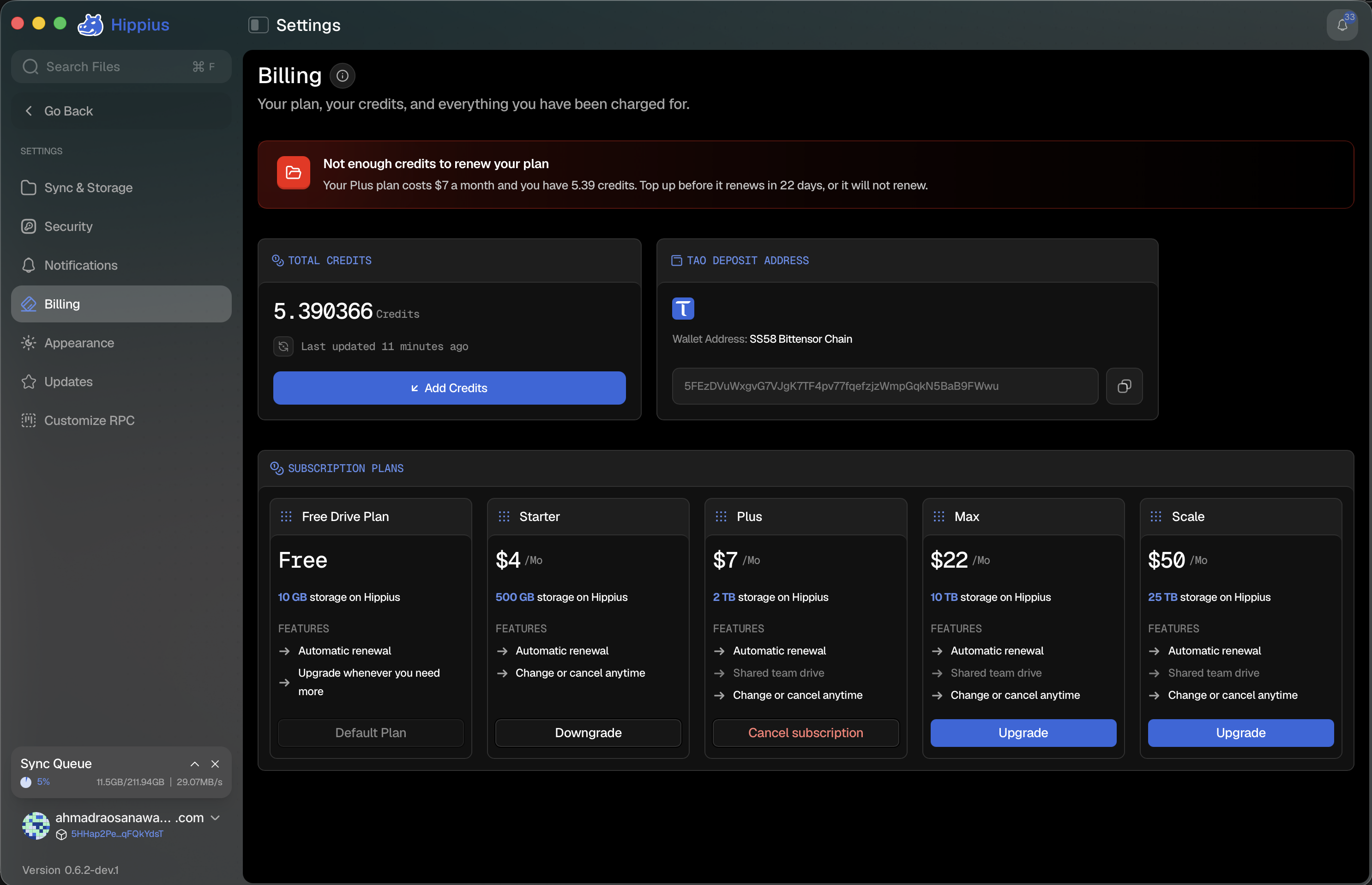Click the grid icon beside Free Drive Plan
Viewport: 1372px width, 885px height.
tap(286, 516)
